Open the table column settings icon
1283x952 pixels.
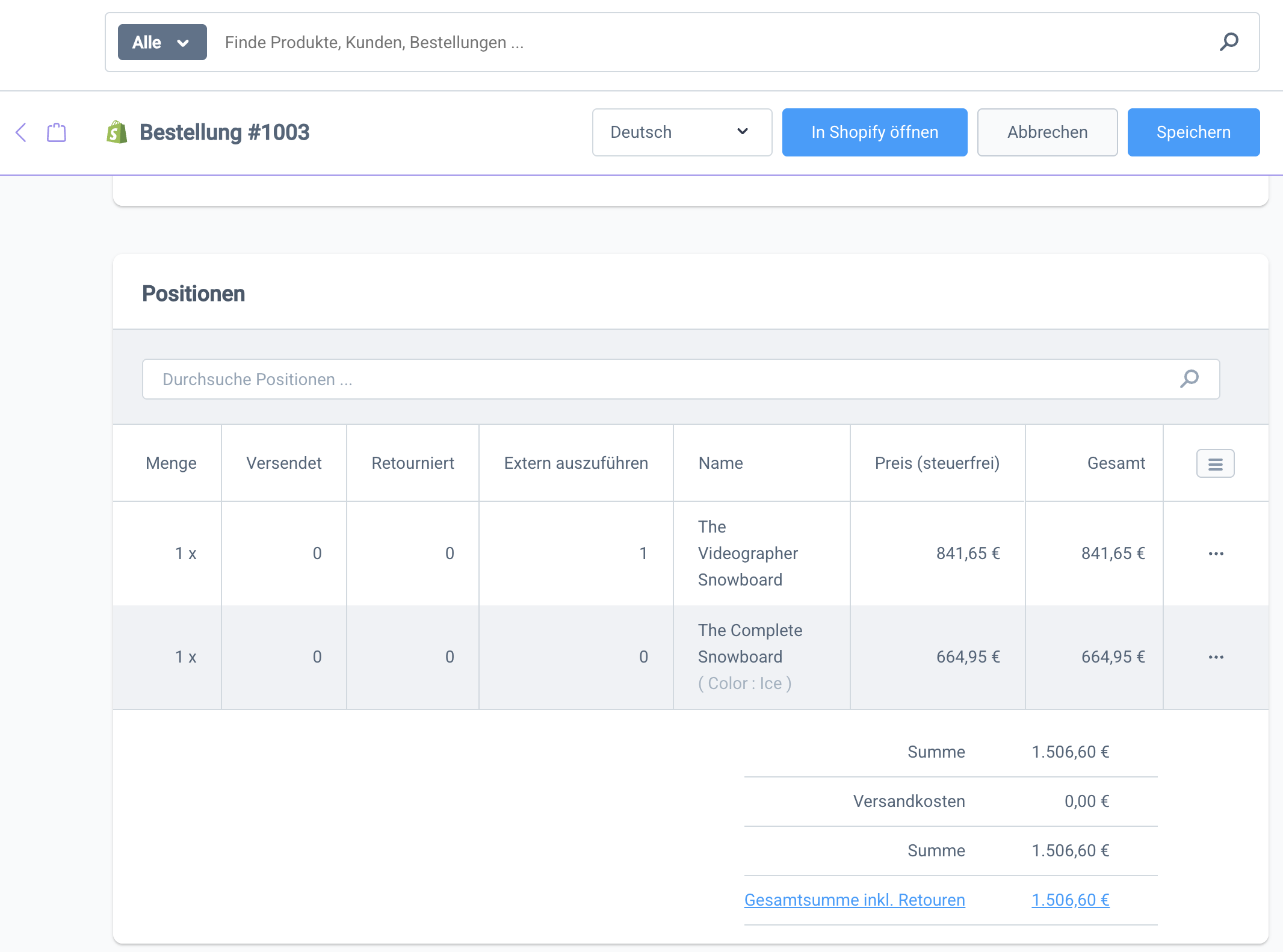[x=1215, y=463]
